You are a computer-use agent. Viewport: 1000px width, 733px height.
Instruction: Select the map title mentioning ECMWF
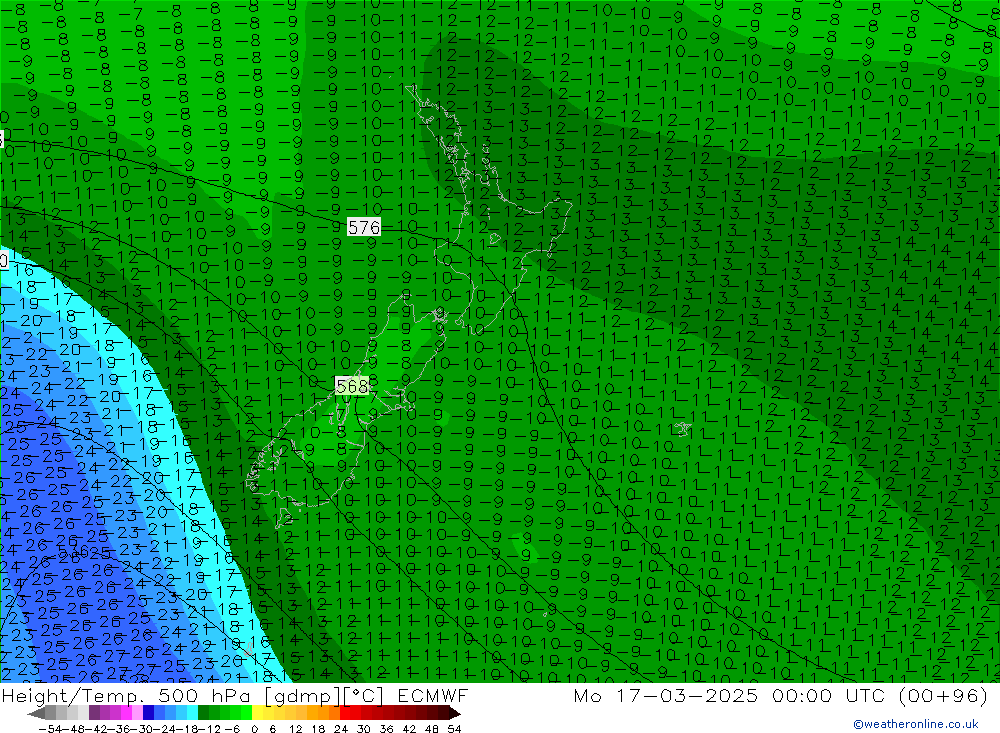coord(235,695)
